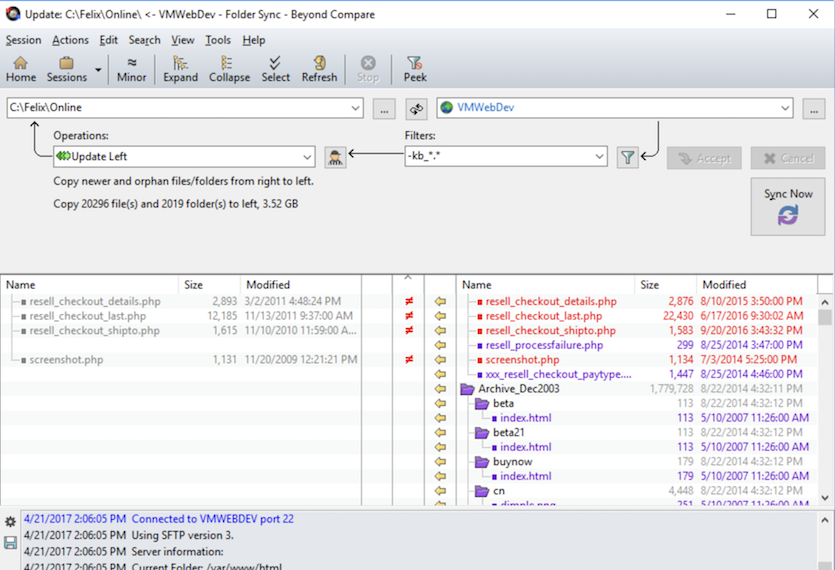Open the Edit menu

[109, 40]
